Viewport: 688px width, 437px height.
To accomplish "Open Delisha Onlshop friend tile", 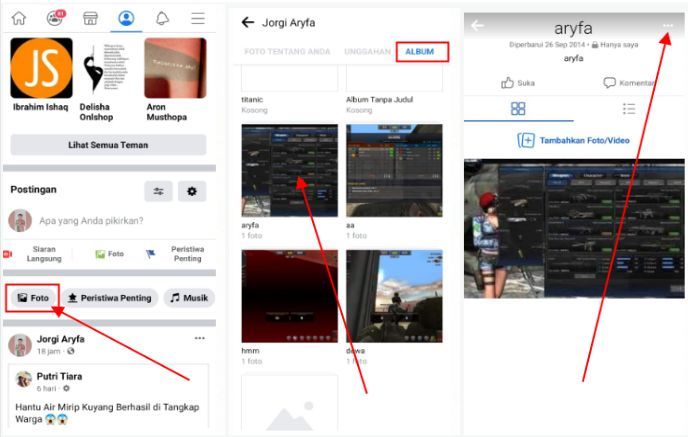I will click(x=104, y=80).
